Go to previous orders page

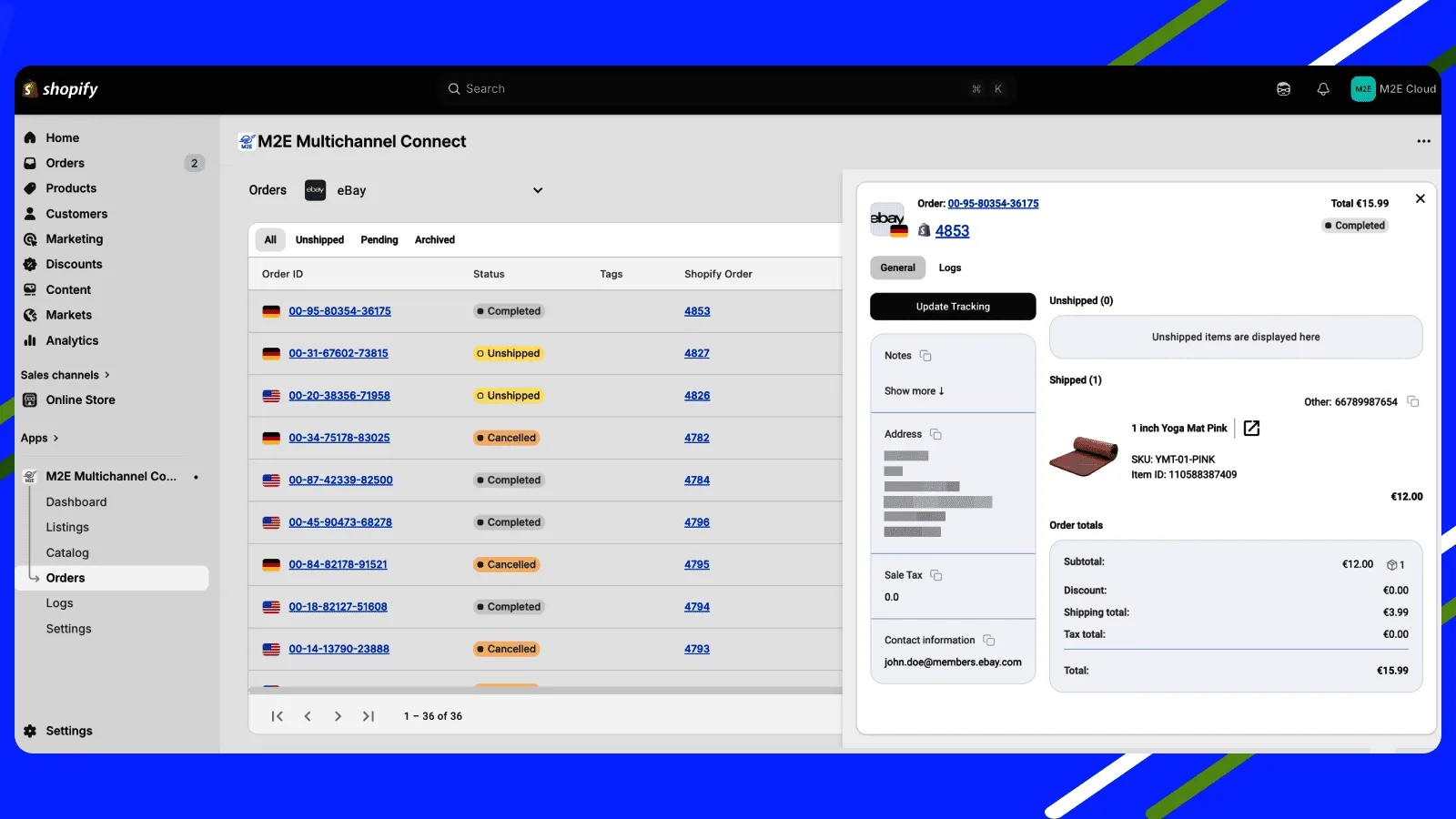pyautogui.click(x=308, y=716)
